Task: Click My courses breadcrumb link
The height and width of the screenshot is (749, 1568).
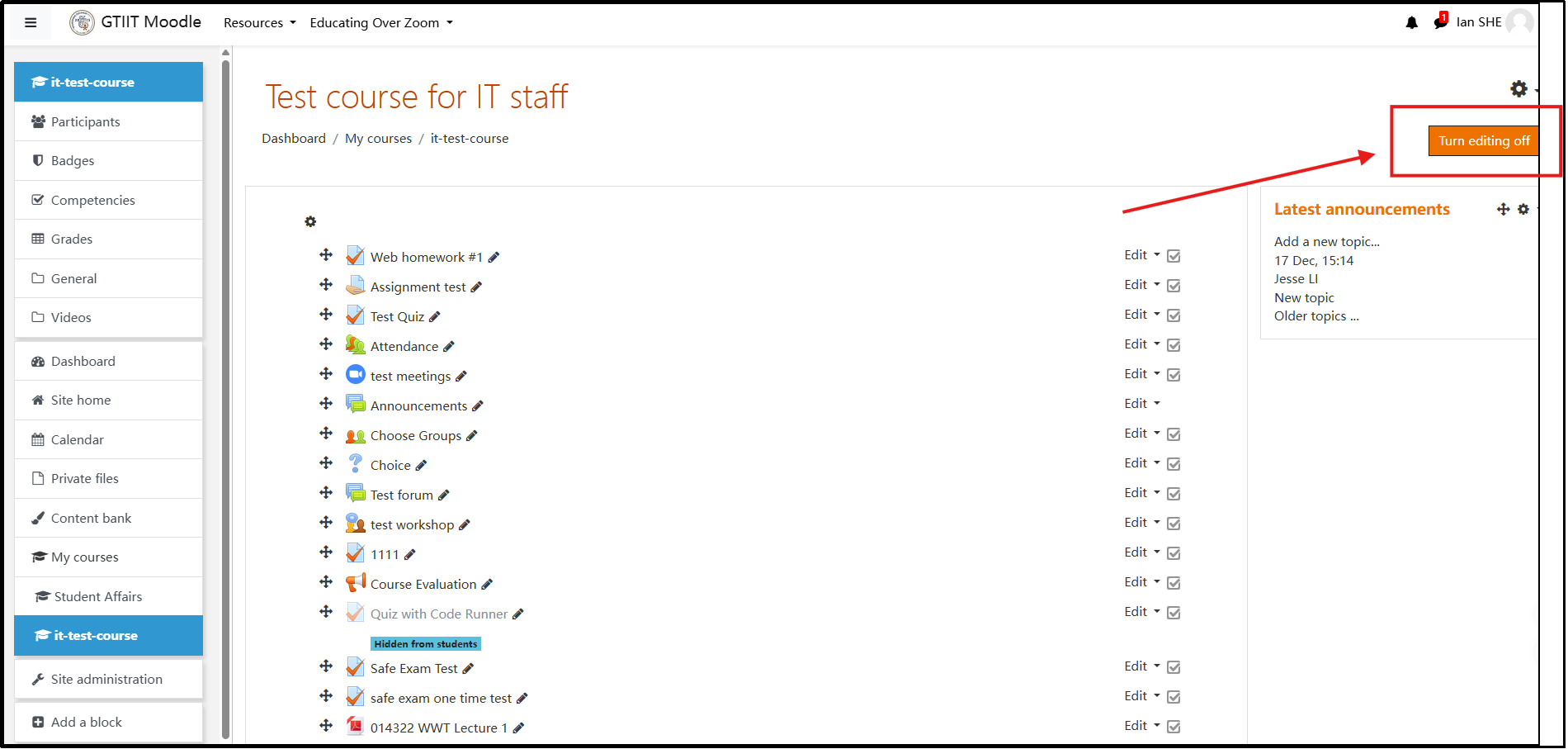Action: tap(378, 139)
